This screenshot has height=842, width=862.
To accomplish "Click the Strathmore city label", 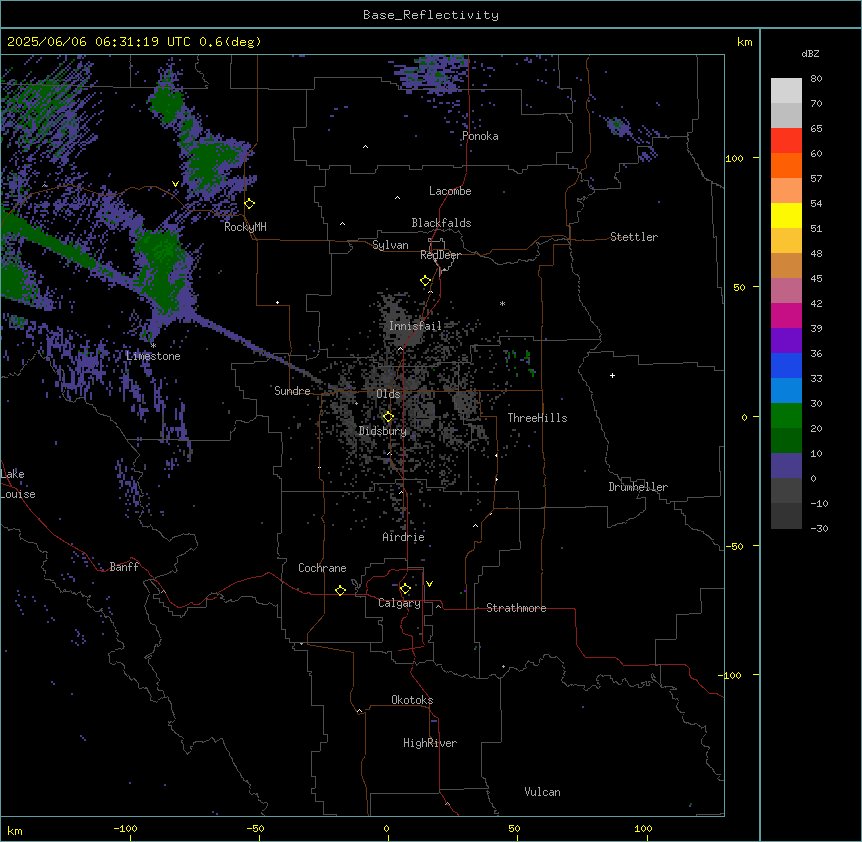I will click(x=516, y=608).
